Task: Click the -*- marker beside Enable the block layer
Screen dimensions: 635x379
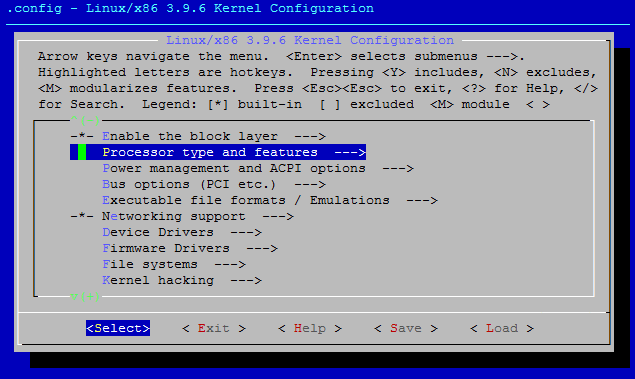Action: tap(82, 136)
